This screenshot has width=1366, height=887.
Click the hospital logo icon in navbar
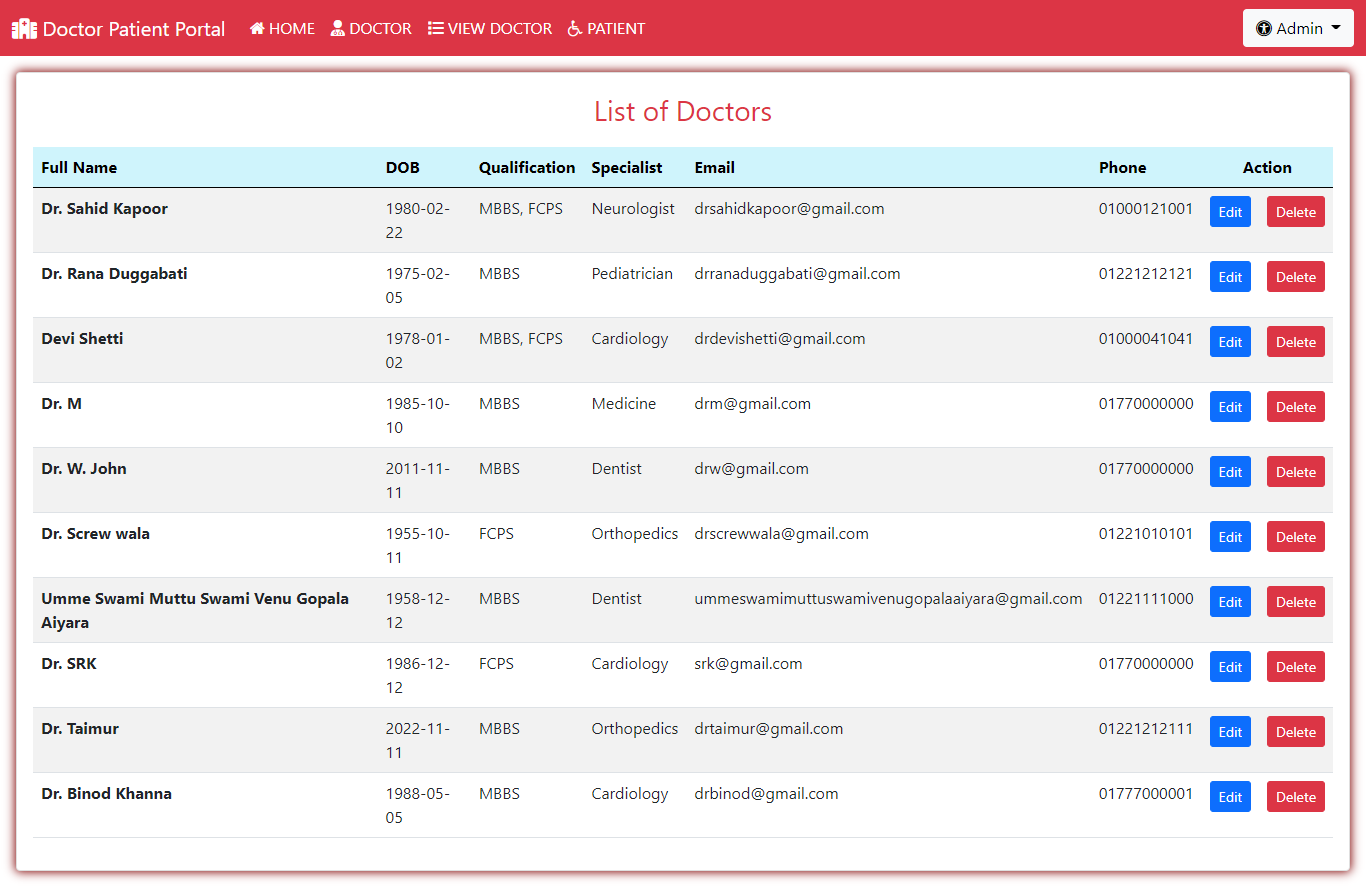click(24, 29)
